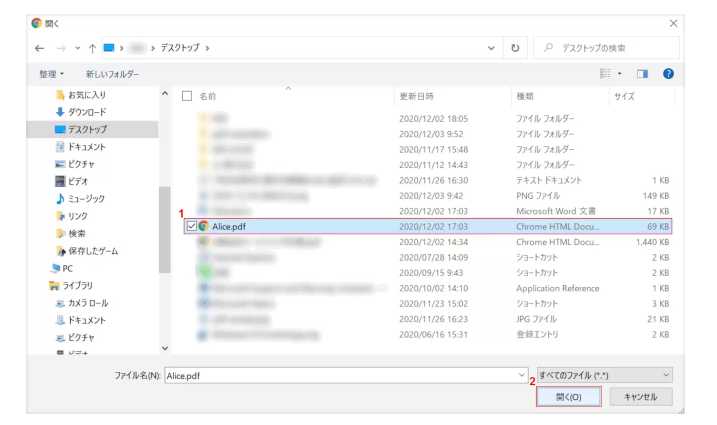Open the view mode options dropdown
The image size is (717, 425).
(x=621, y=74)
